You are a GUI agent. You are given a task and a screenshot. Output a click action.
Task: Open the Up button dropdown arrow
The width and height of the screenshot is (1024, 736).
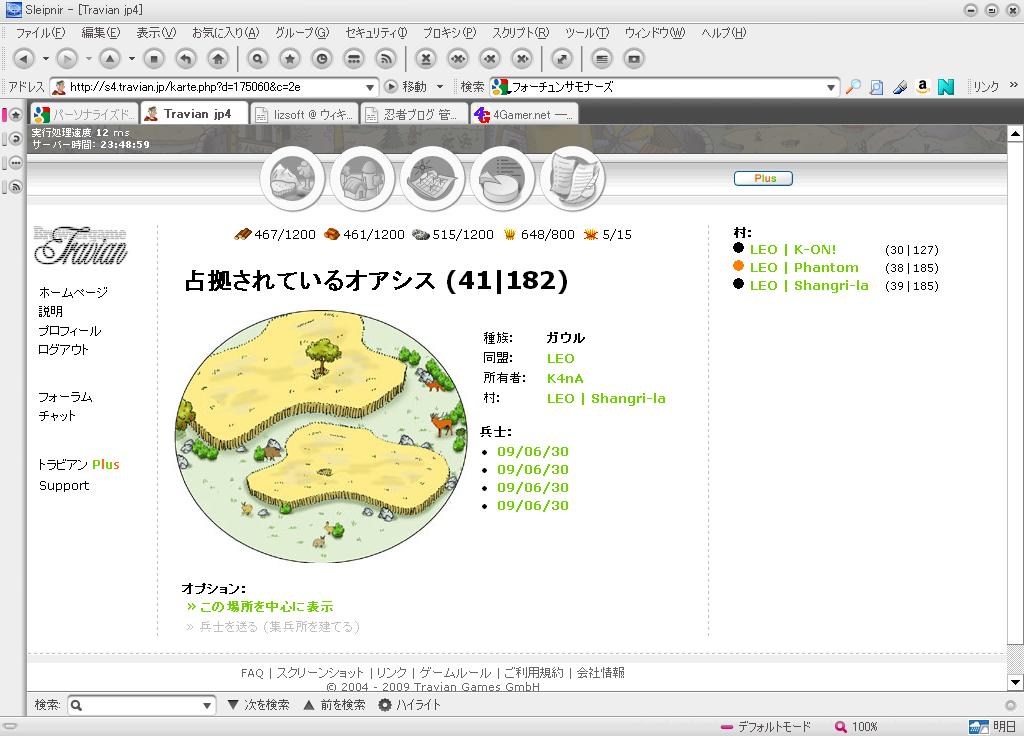[132, 59]
